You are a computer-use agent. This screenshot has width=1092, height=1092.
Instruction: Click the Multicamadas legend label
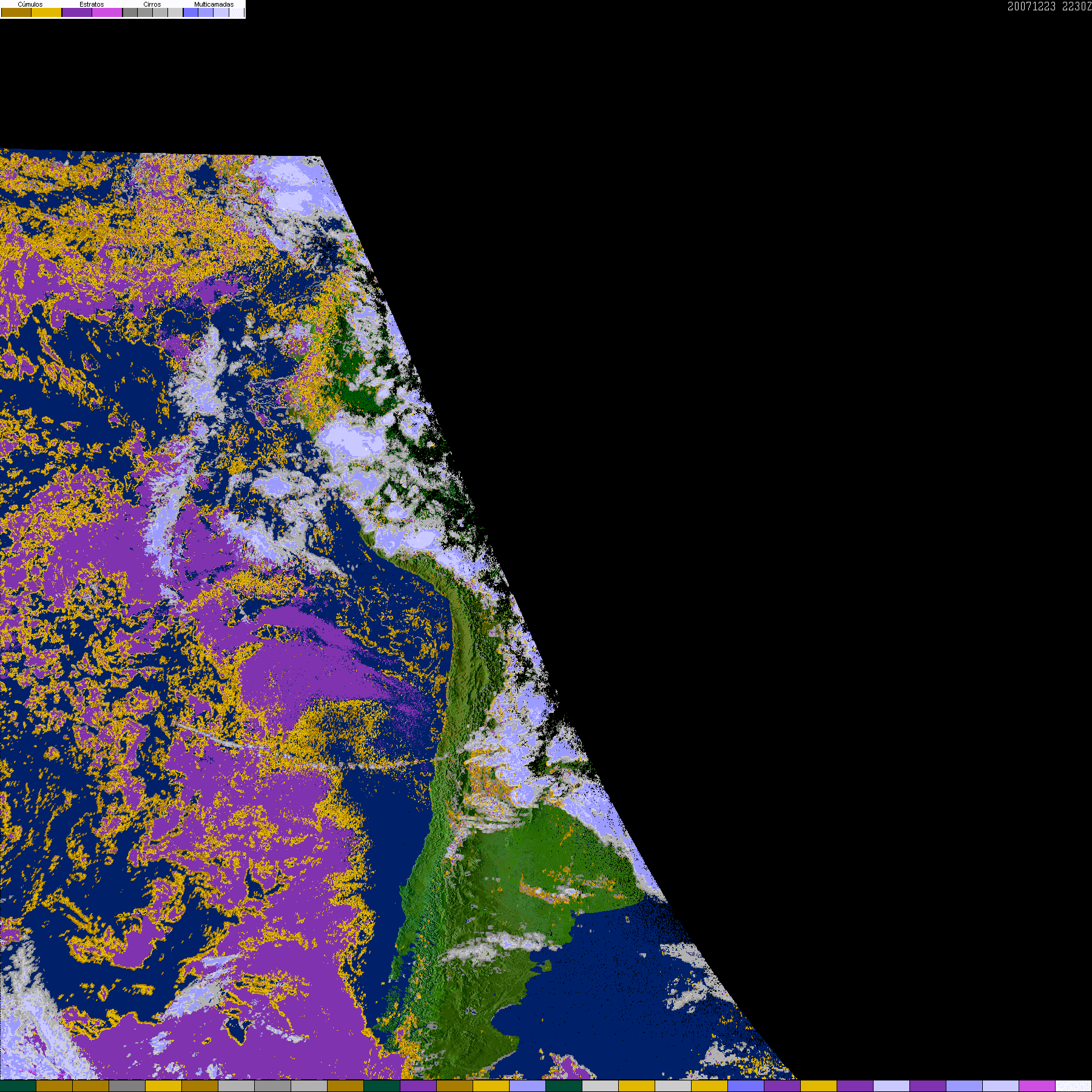214,4
